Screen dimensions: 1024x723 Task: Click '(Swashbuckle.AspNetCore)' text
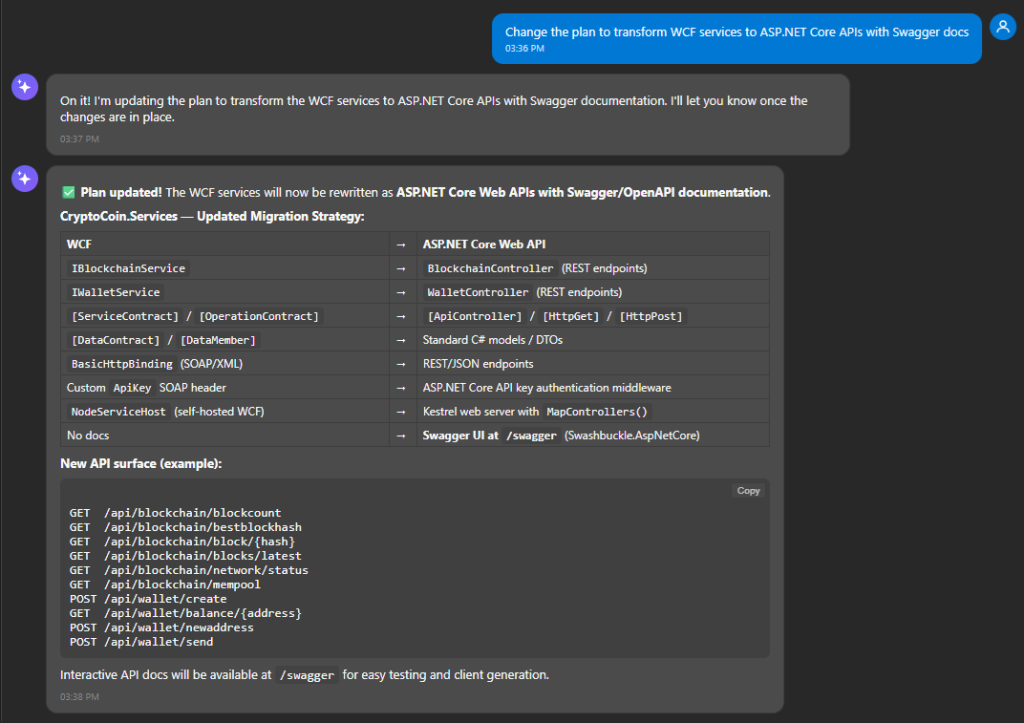click(632, 435)
